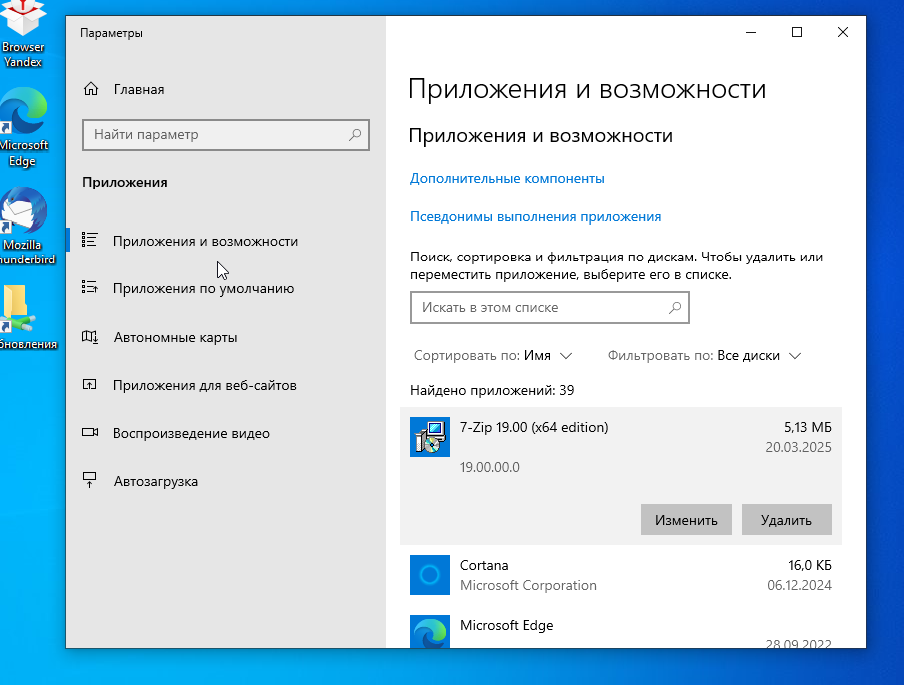Minimize the Параметры window
The image size is (904, 685).
(751, 32)
